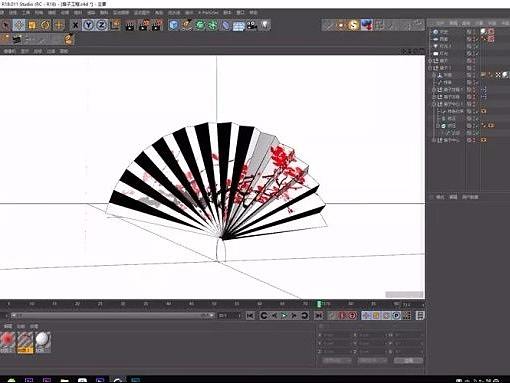Click the rightmost Apply button in coordinates panel
This screenshot has width=510, height=383.
409,361
